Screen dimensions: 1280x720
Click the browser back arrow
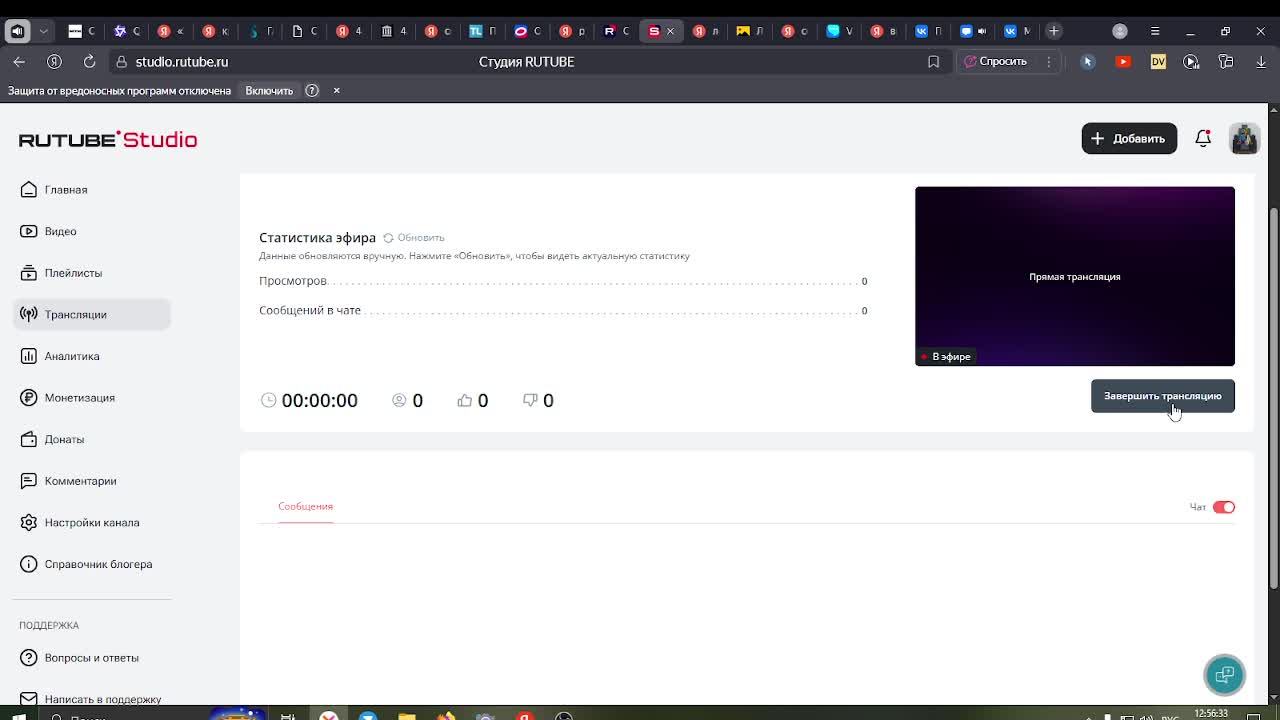(19, 62)
